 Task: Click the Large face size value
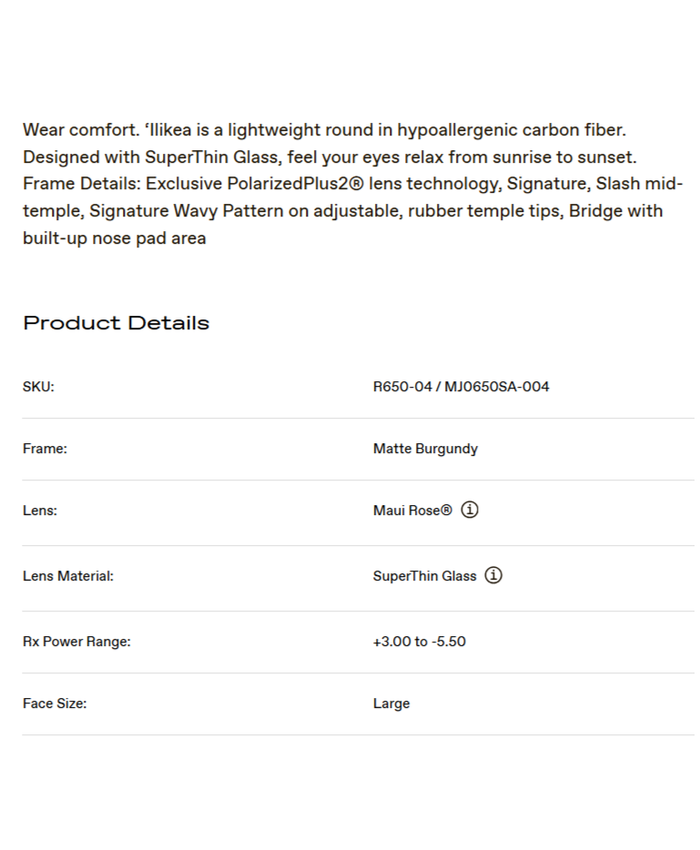tap(391, 703)
